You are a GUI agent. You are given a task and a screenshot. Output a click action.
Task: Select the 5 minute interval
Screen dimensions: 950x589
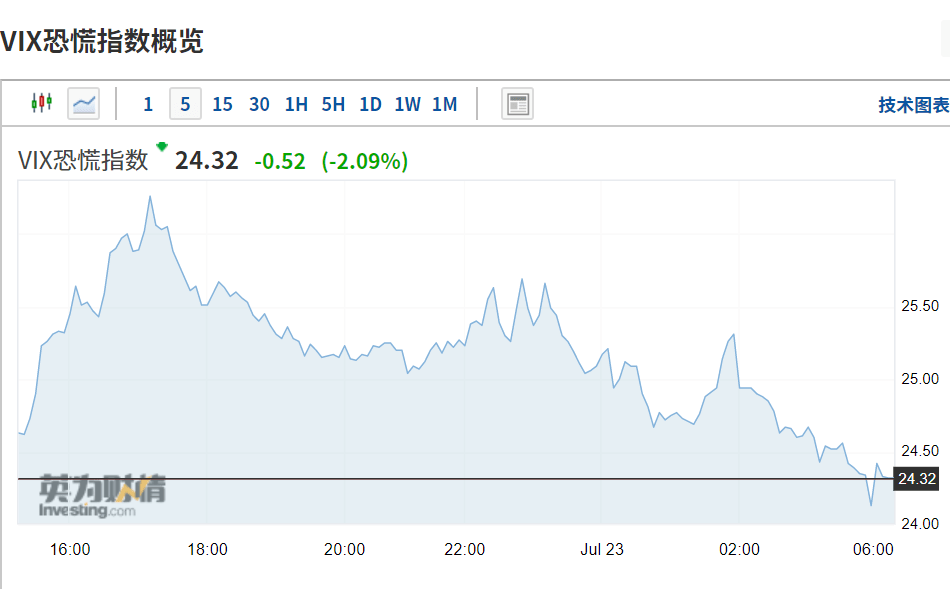[185, 104]
